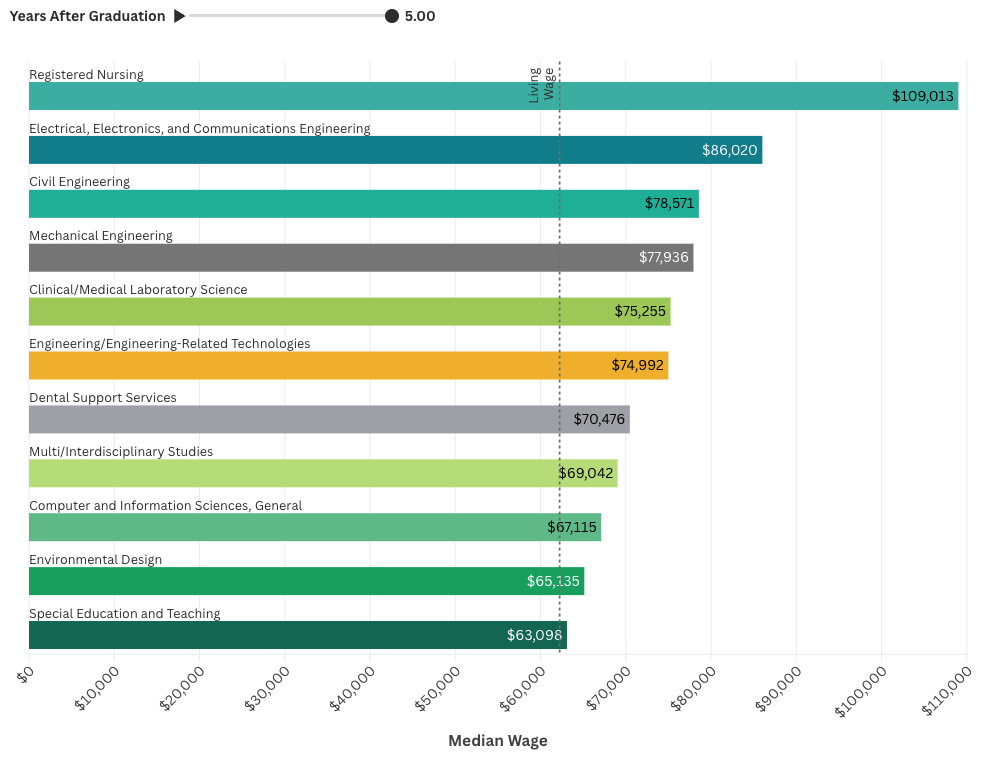995x764 pixels.
Task: Click the Years After Graduation slider track
Action: (x=291, y=16)
